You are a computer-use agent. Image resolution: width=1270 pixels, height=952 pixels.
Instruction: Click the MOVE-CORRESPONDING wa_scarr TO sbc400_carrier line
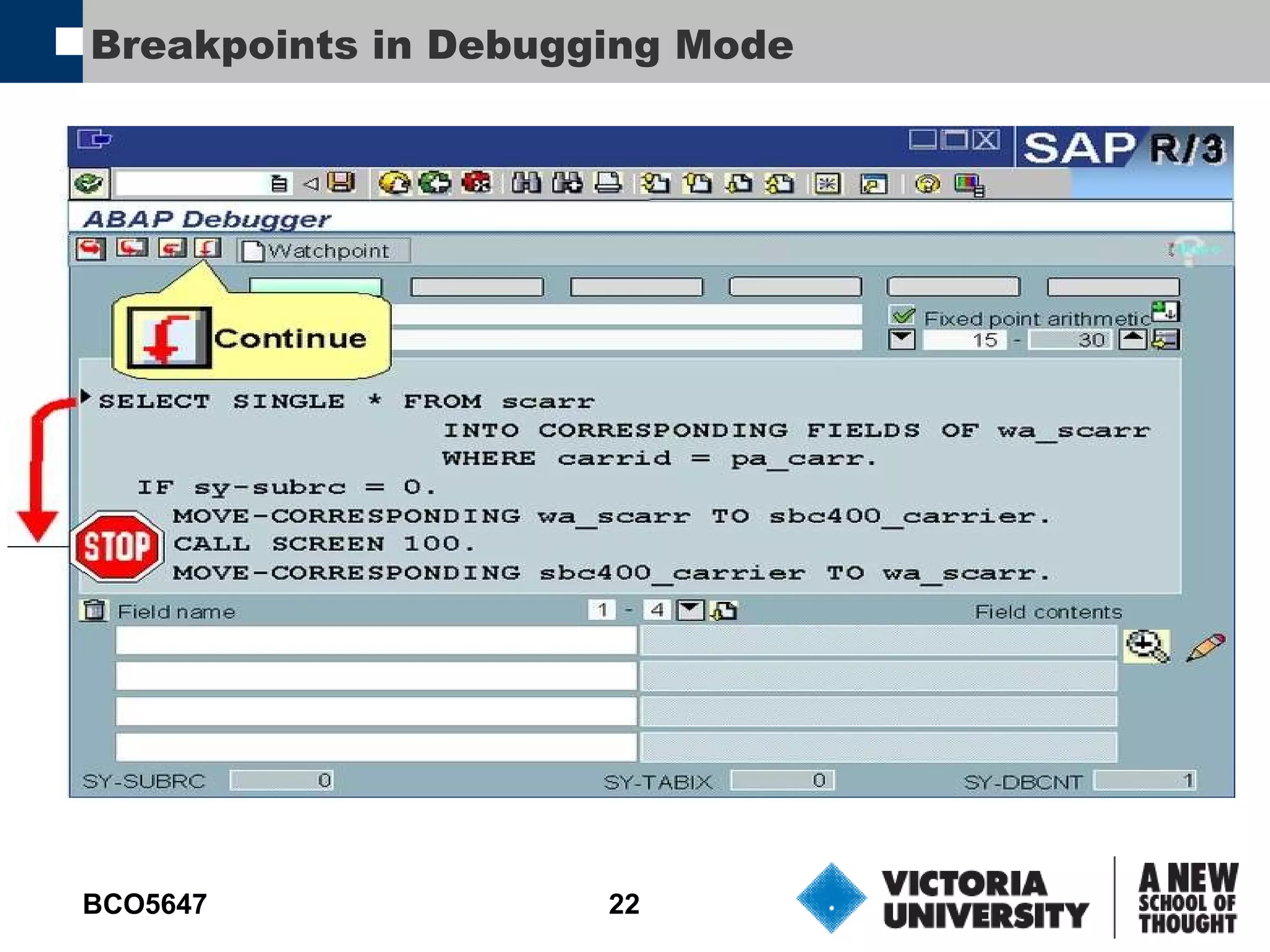click(x=612, y=516)
